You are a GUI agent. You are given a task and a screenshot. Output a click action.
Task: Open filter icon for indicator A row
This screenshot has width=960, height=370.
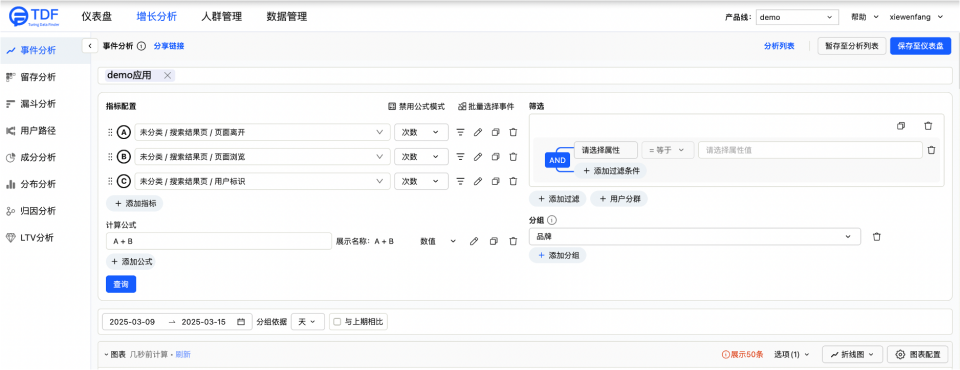pyautogui.click(x=460, y=132)
